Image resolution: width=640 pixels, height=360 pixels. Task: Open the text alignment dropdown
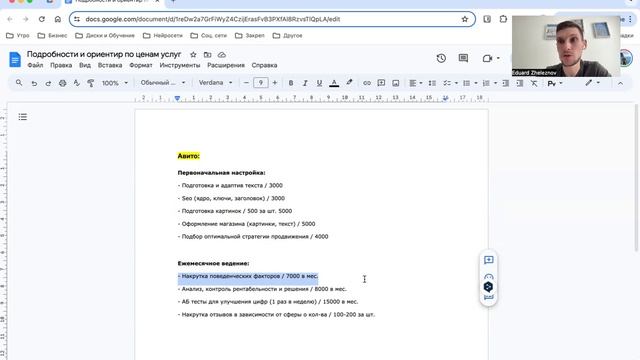416,83
